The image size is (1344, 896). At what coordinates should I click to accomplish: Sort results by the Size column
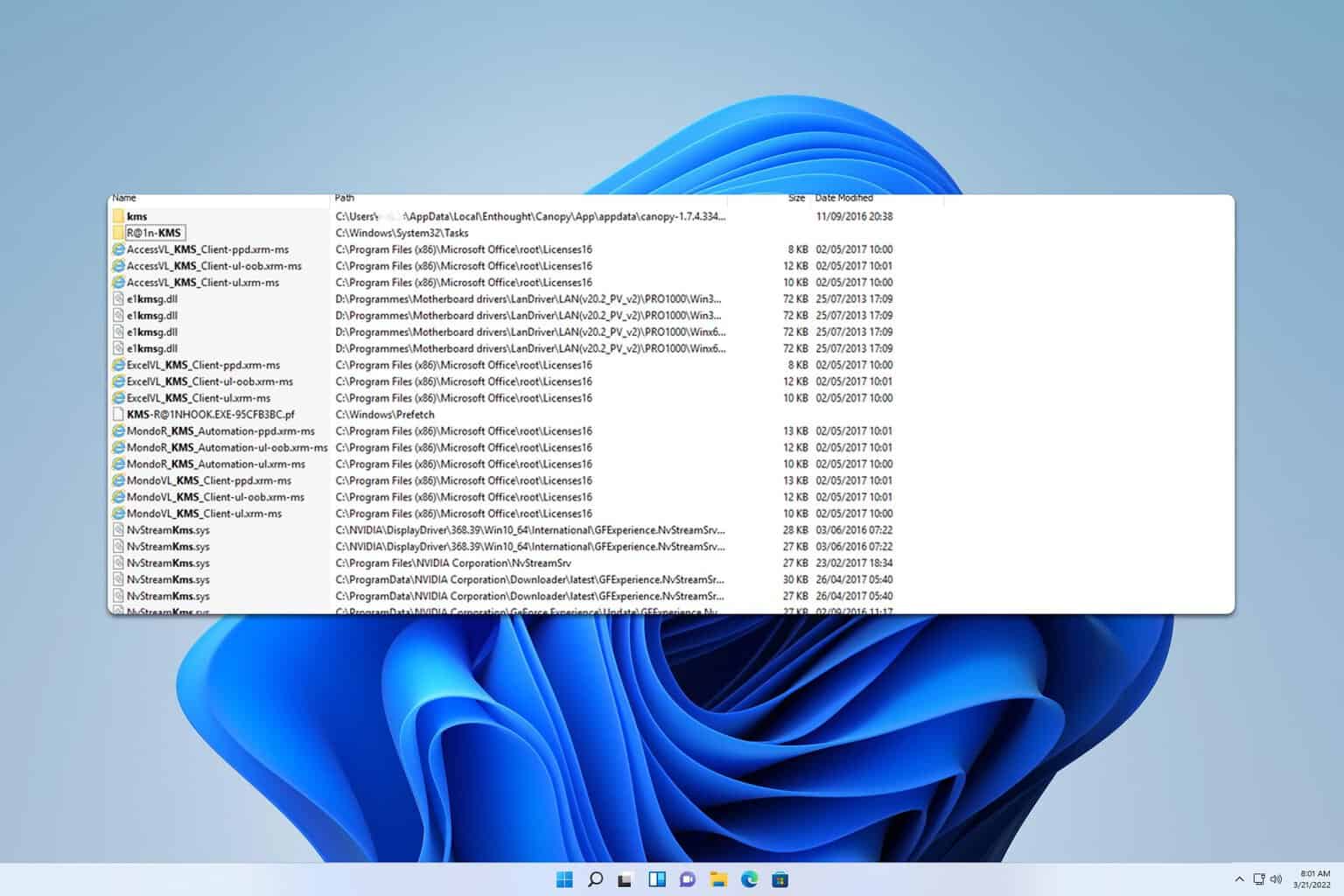796,198
